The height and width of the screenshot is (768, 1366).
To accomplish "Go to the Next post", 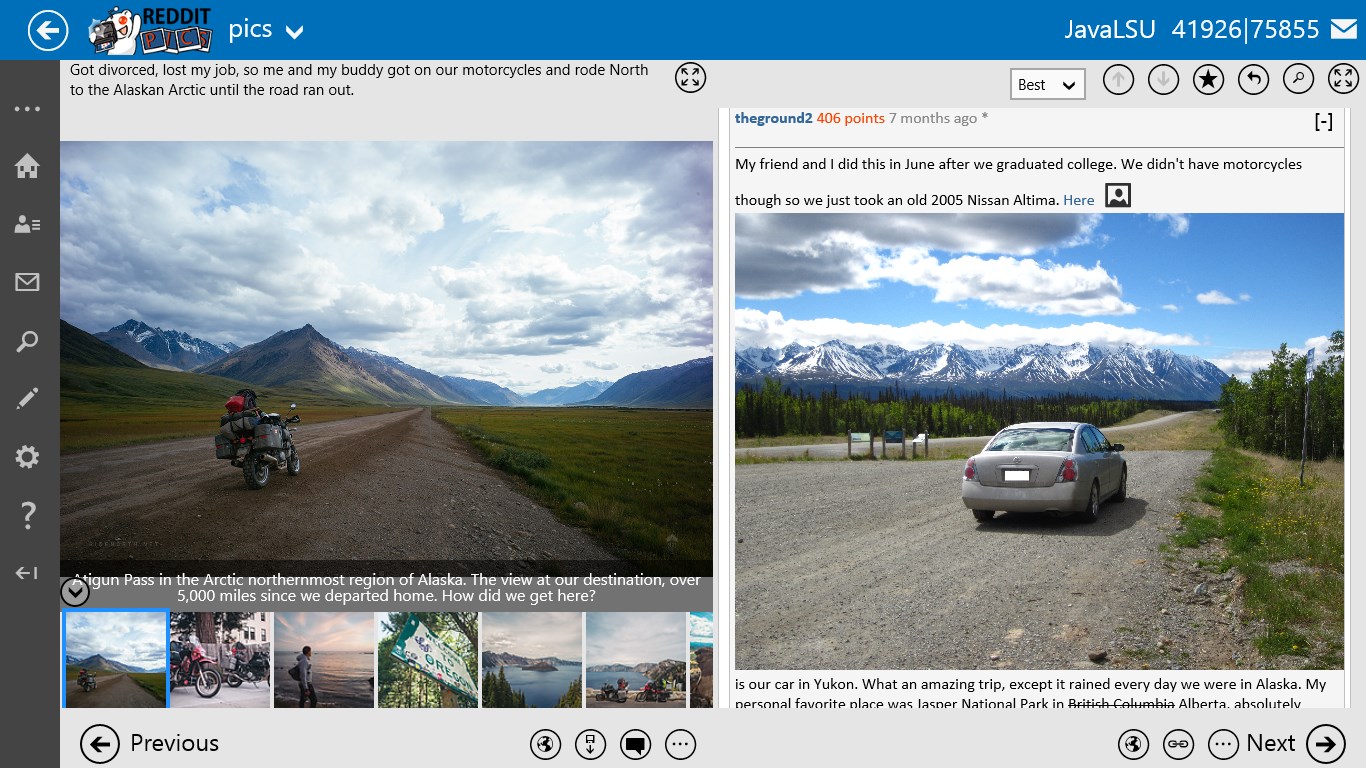I will [x=1296, y=744].
